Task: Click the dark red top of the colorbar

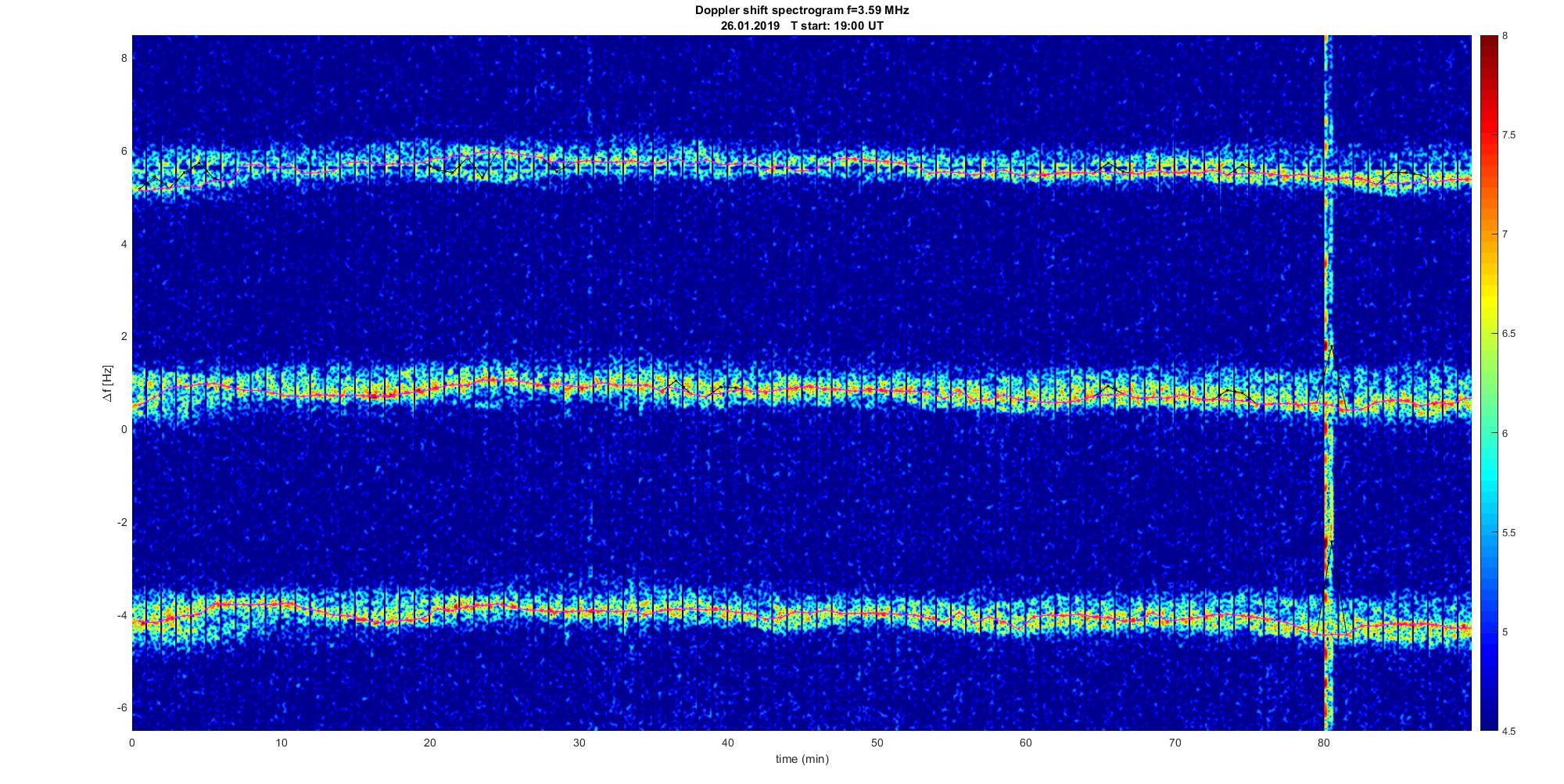Action: tap(1489, 47)
